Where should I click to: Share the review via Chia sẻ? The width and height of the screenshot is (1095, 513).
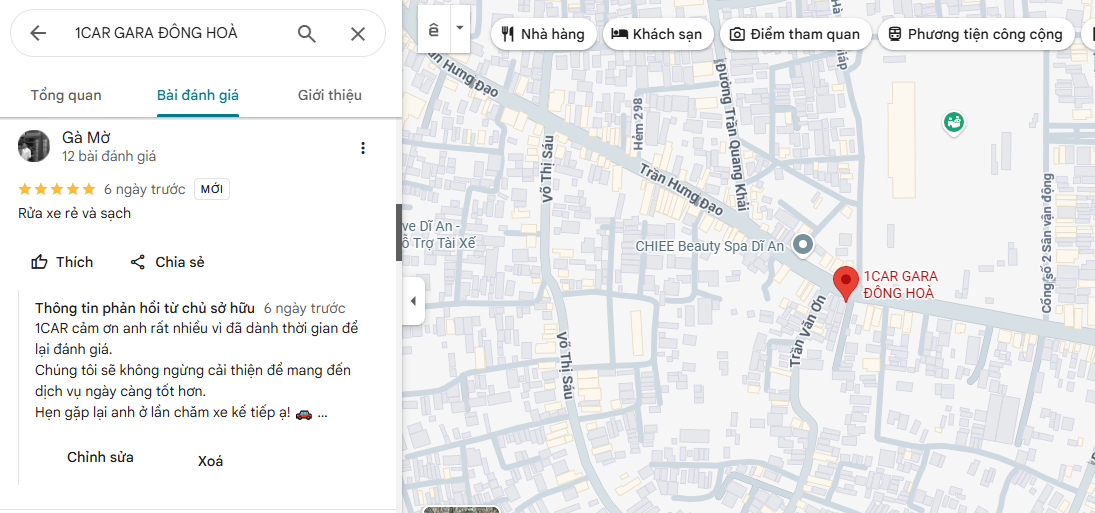(x=168, y=262)
